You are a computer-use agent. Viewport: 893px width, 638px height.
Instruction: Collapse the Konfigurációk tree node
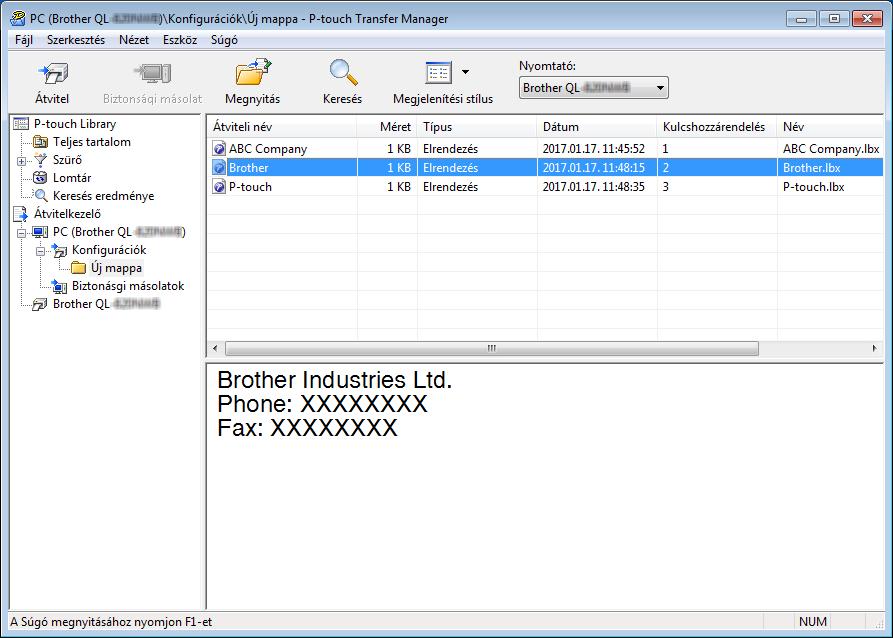tap(40, 251)
